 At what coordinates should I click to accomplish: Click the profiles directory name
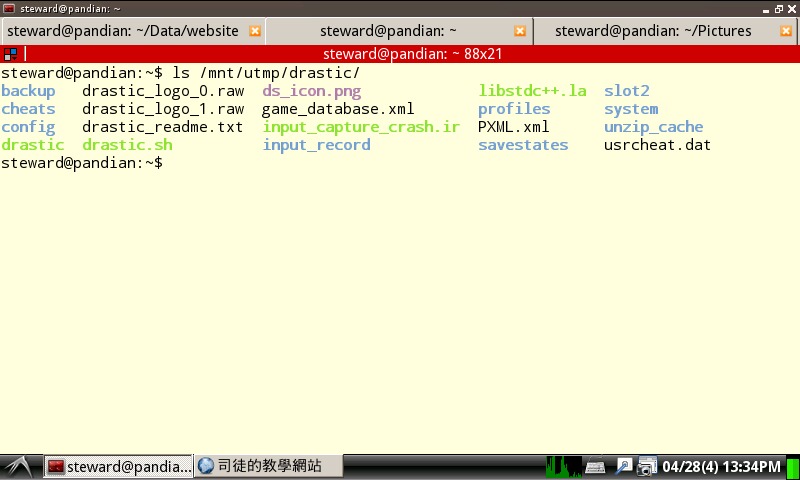pyautogui.click(x=514, y=109)
